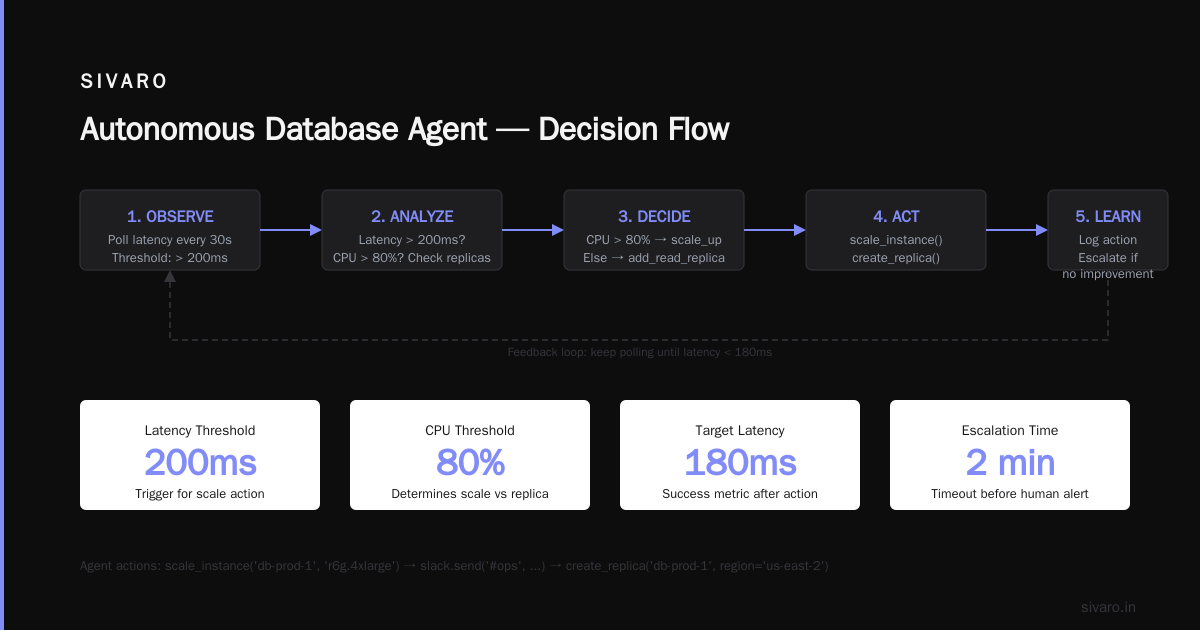Open the Target Latency 180ms card
This screenshot has height=630, width=1200.
click(740, 455)
